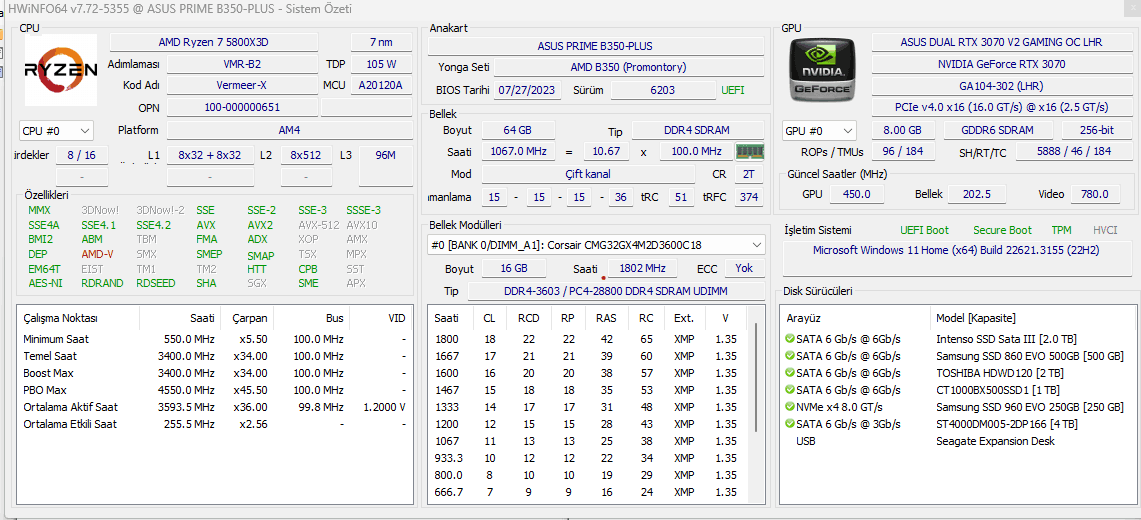Click the GA104-302 (LHR) chip field
Screen dimensions: 1141x520
(x=1001, y=86)
